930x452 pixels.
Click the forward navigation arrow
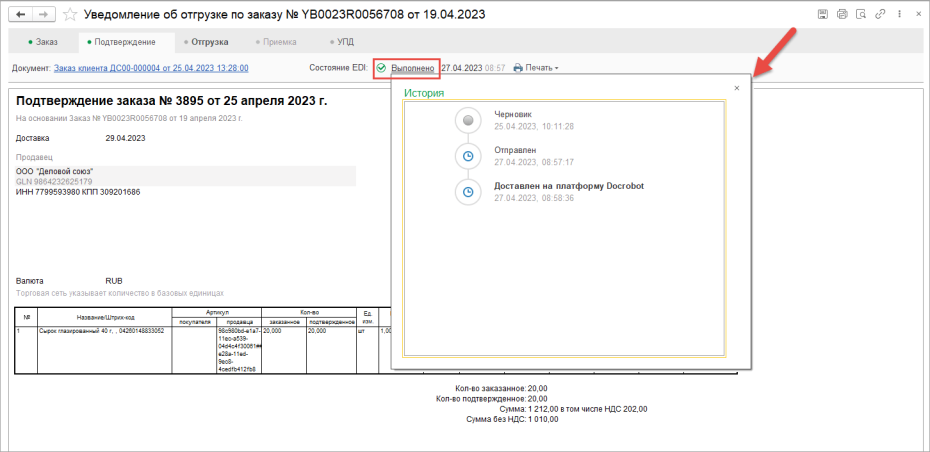tap(44, 14)
